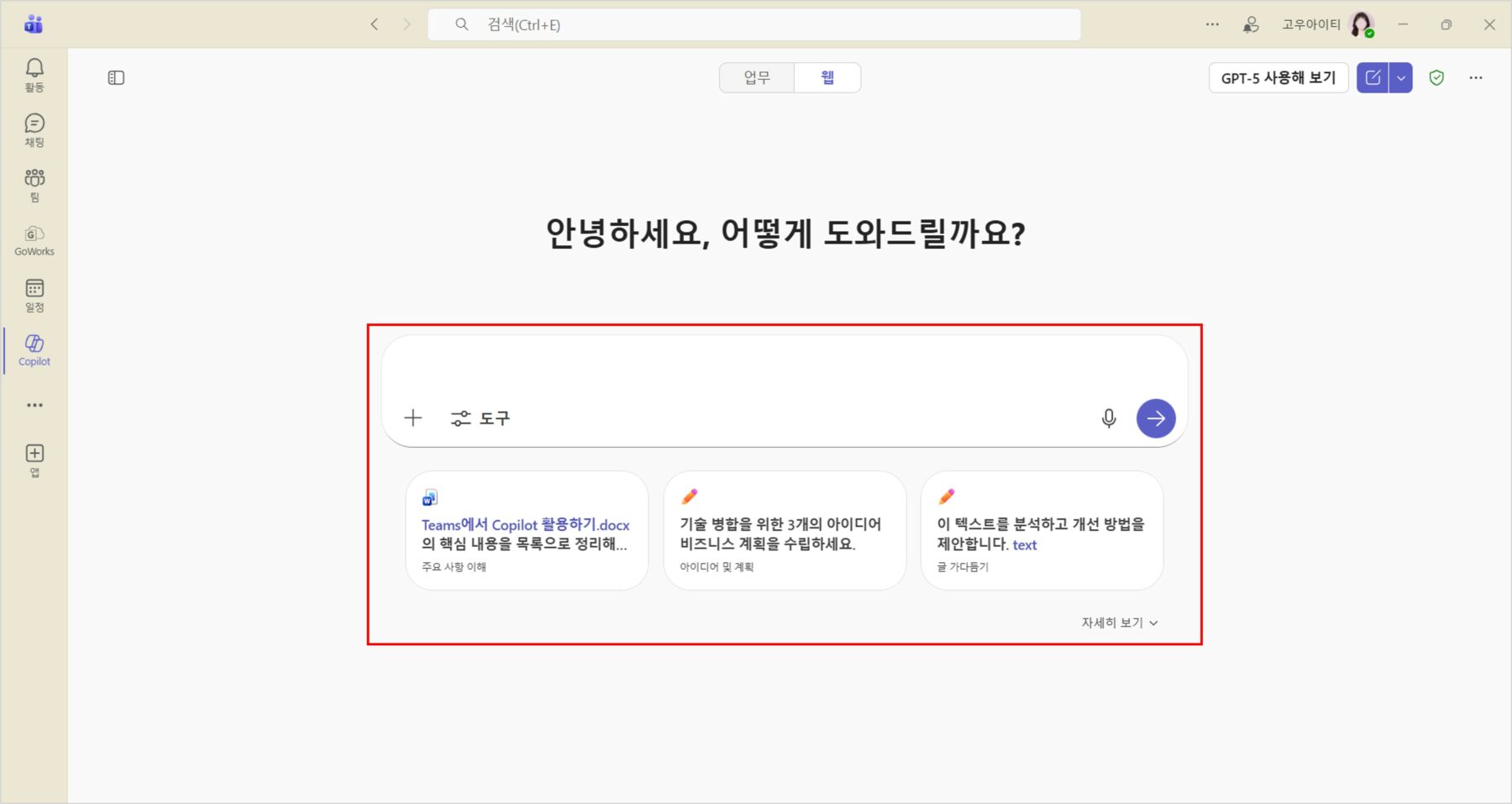Click the blue send arrow button

point(1156,418)
